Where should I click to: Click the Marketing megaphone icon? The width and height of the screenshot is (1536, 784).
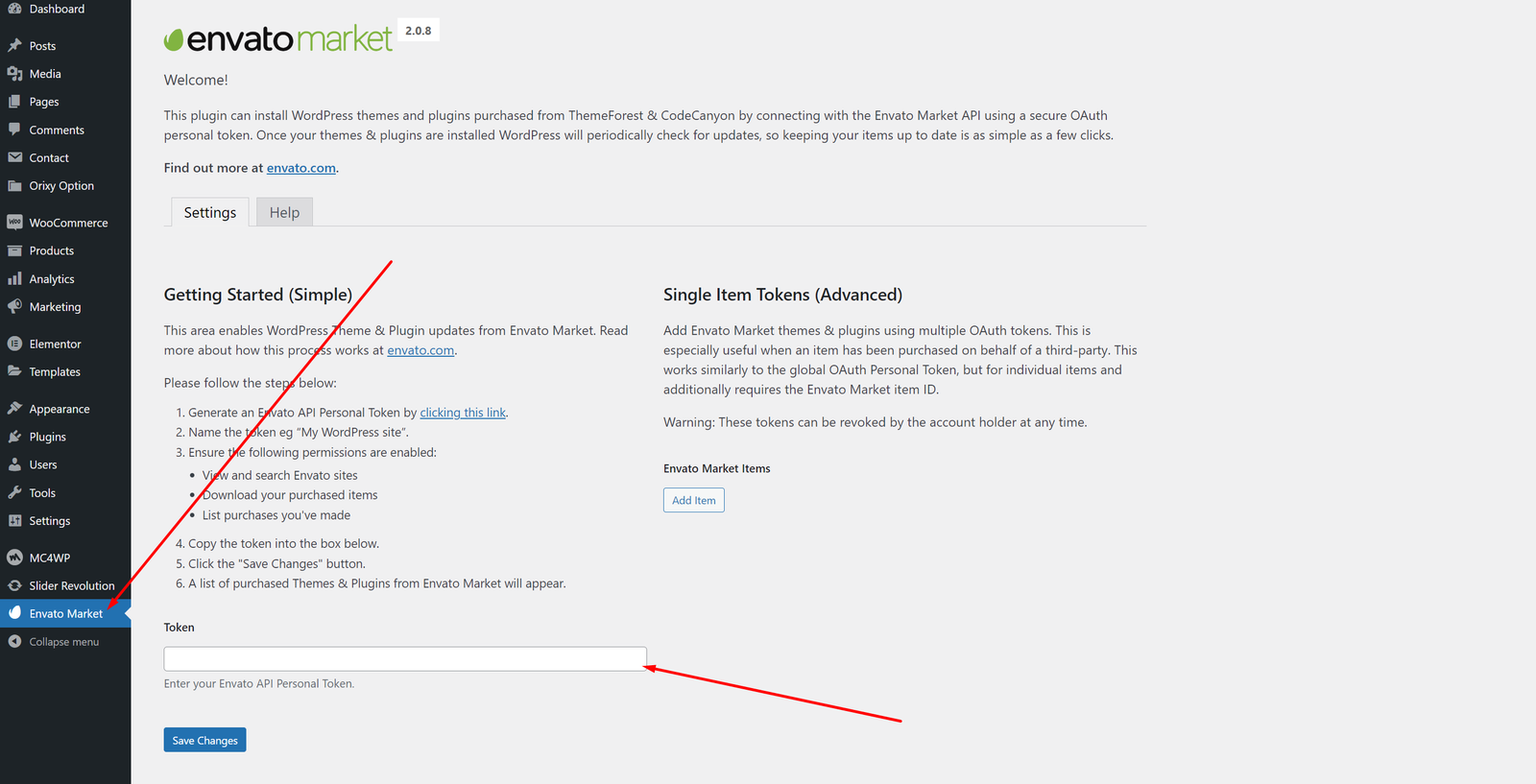tap(14, 307)
